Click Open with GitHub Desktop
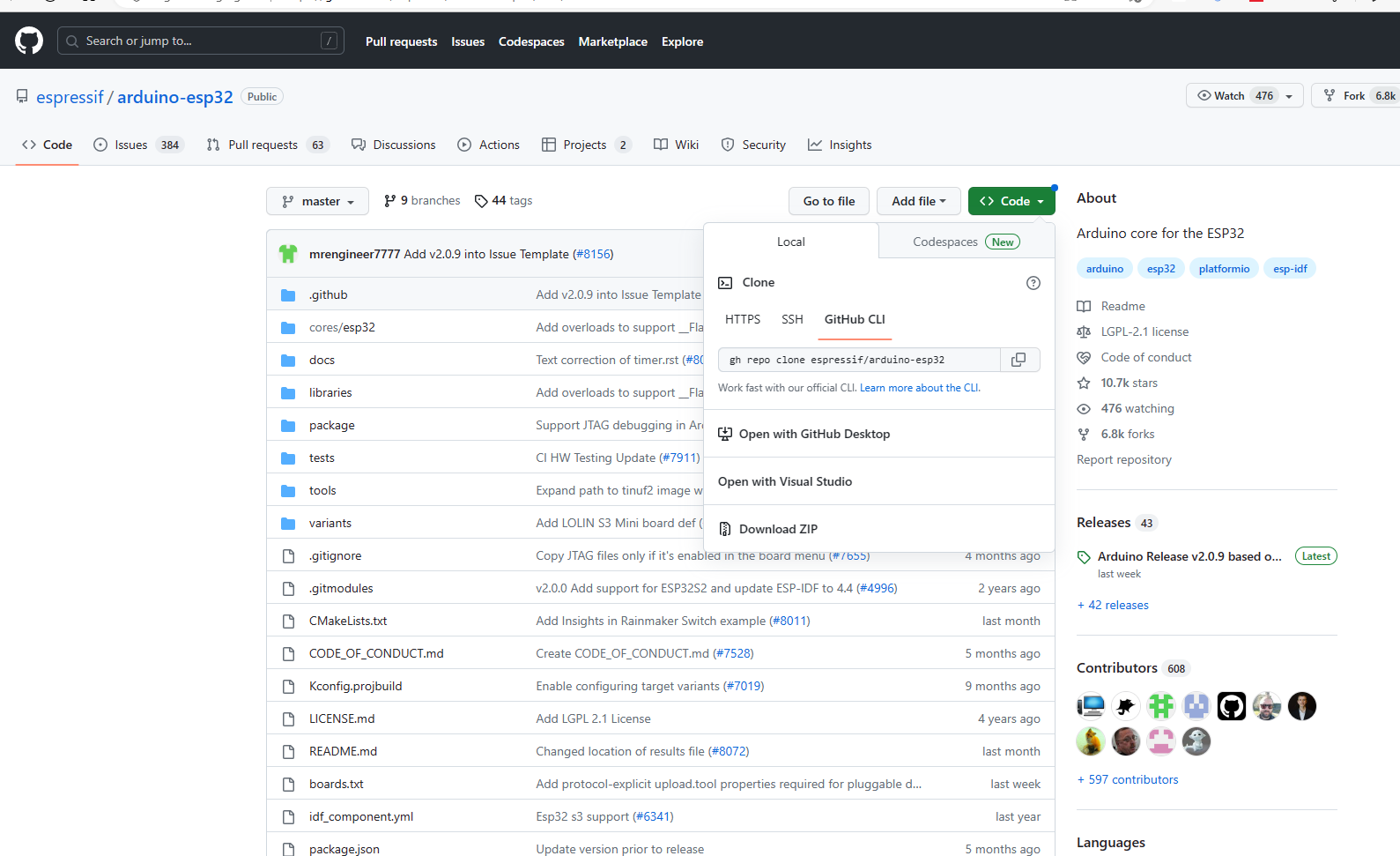Image resolution: width=1400 pixels, height=856 pixels. click(x=813, y=434)
